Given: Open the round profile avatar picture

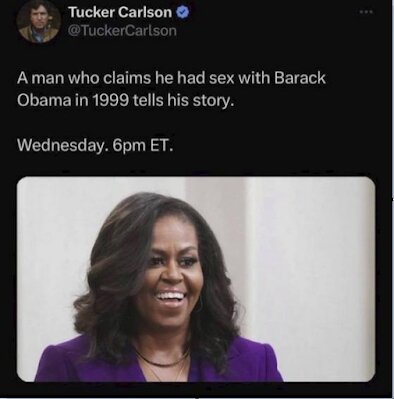Looking at the screenshot, I should tap(39, 21).
